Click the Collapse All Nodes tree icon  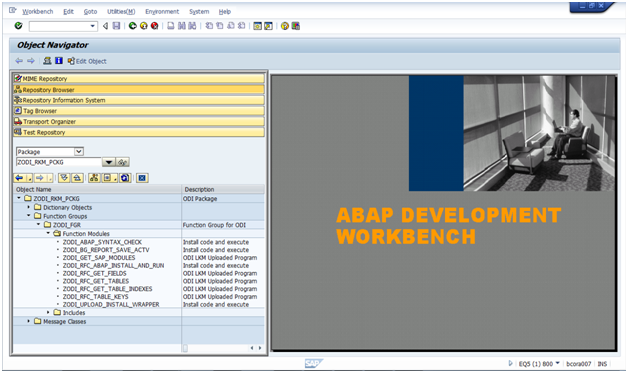(x=77, y=178)
